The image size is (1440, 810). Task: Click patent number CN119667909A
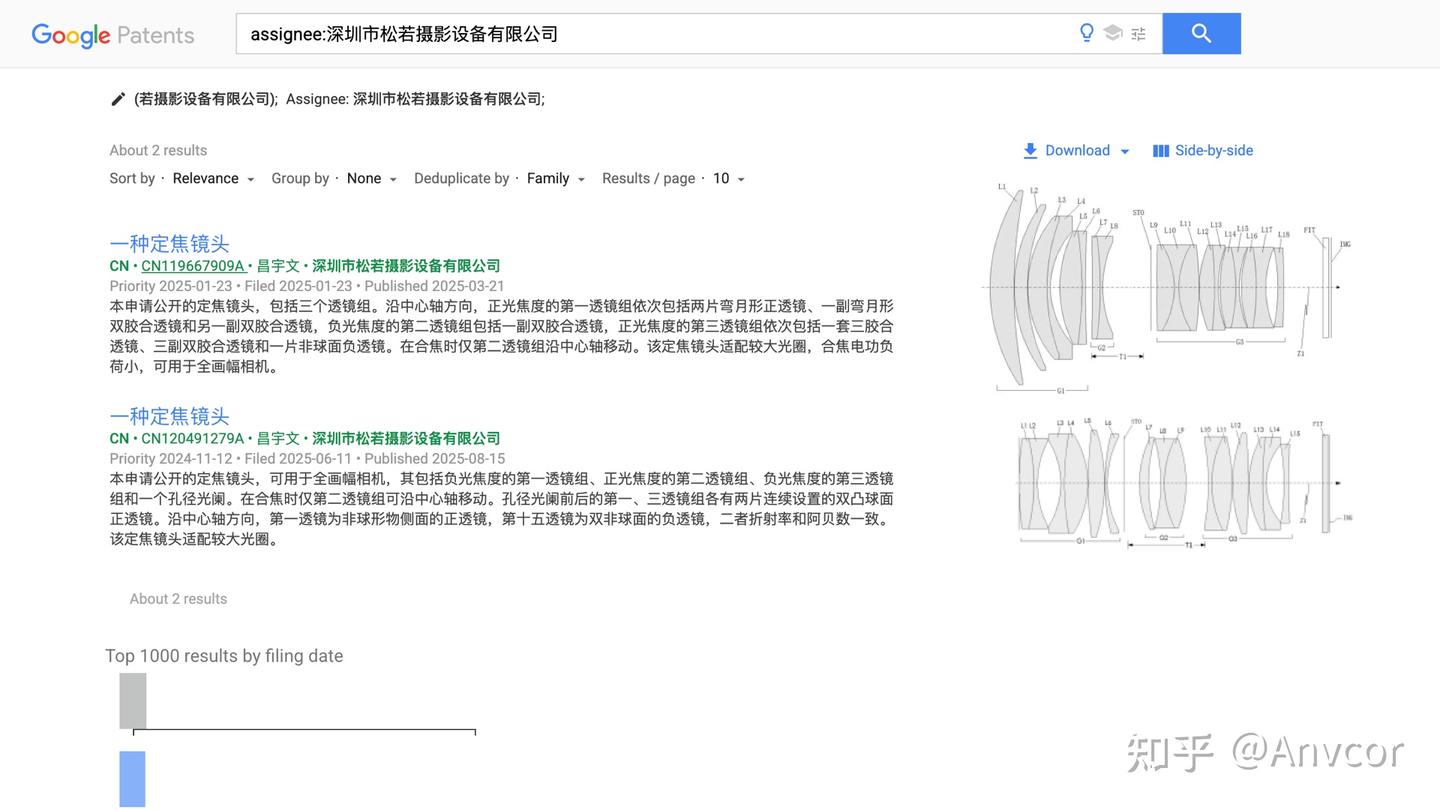193,266
